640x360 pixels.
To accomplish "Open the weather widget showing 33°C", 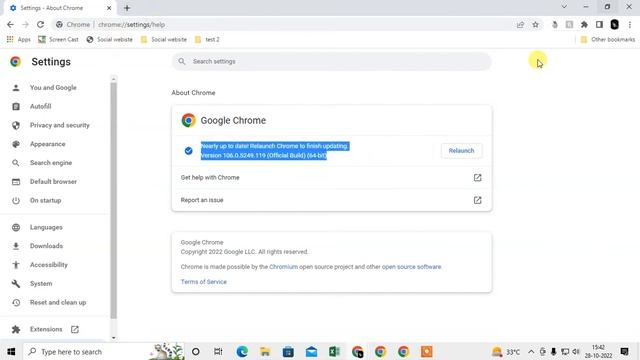I will tap(506, 351).
